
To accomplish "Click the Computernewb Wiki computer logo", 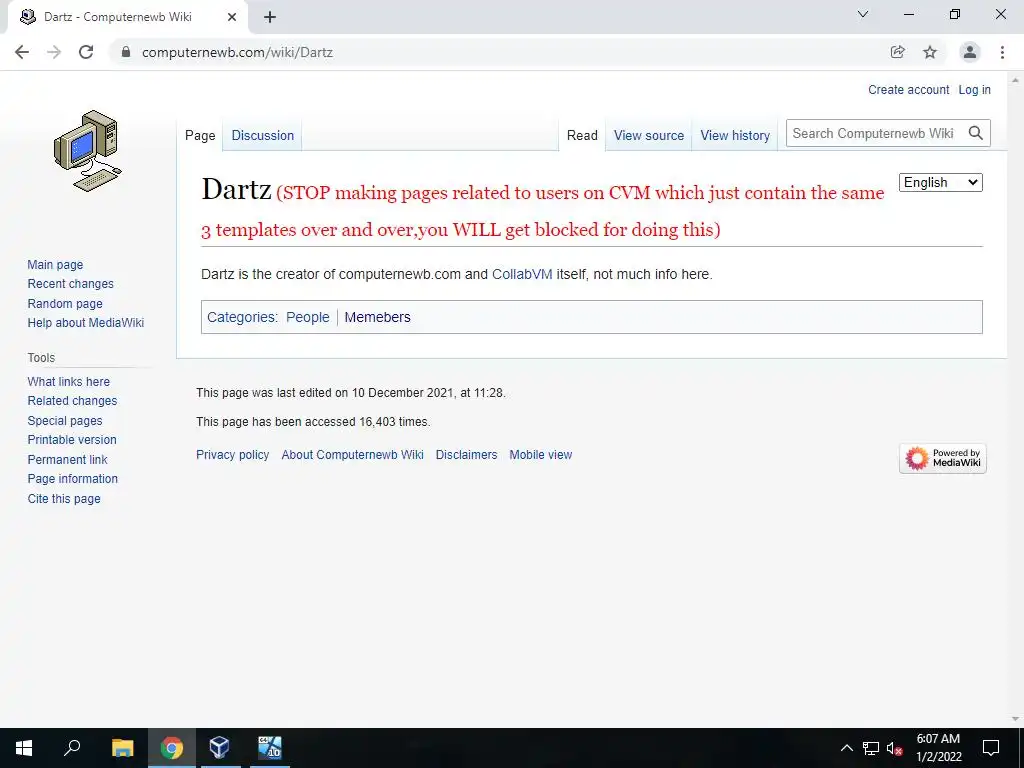I will coord(88,151).
